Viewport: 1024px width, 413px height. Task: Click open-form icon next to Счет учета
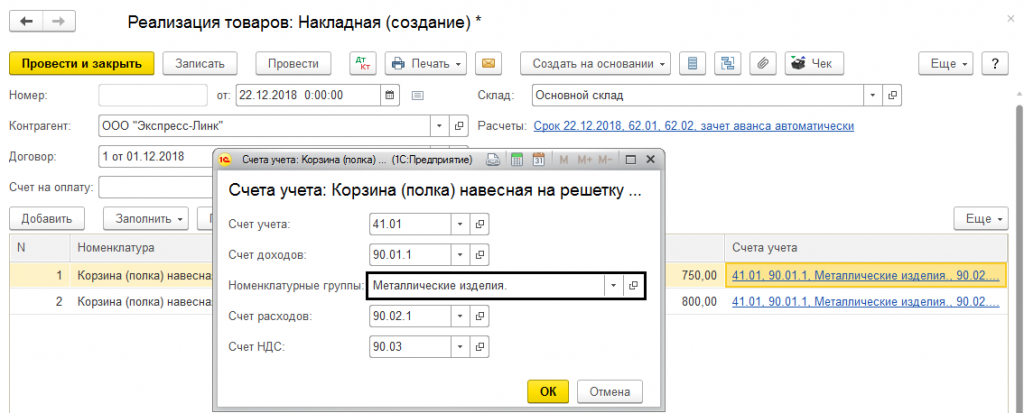click(x=479, y=223)
